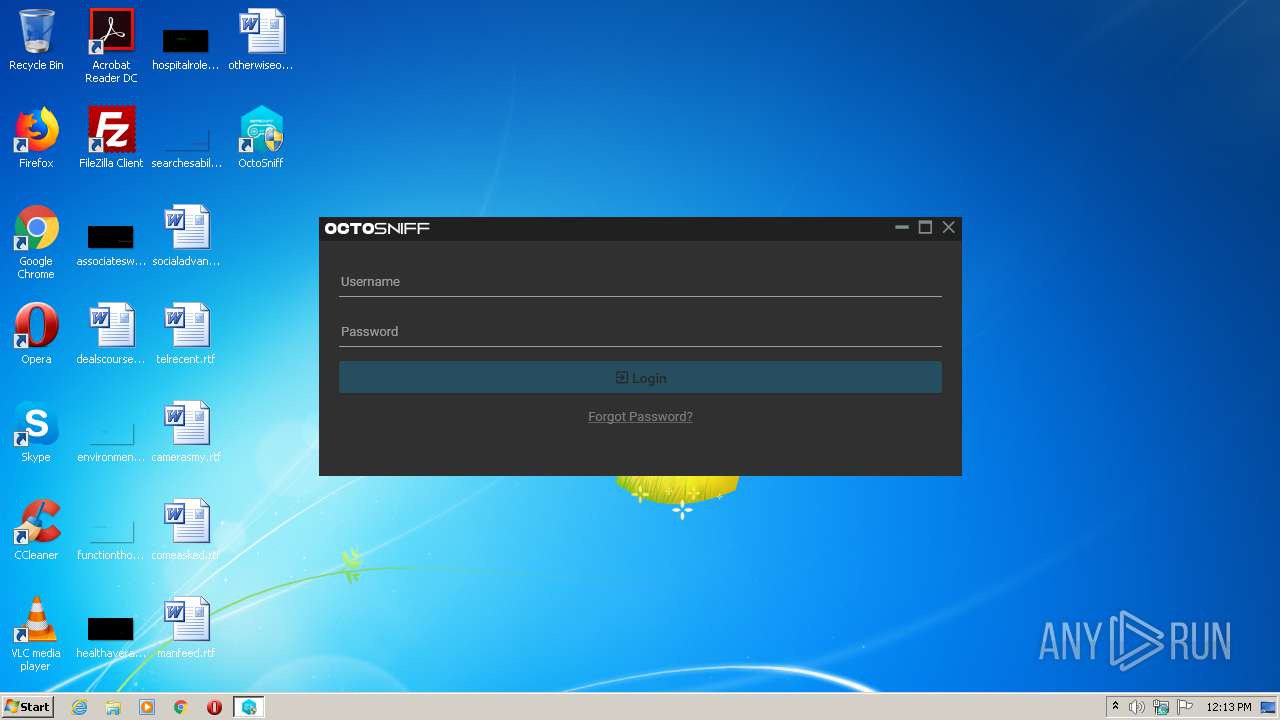The width and height of the screenshot is (1280, 720).
Task: Click the 12:13 PM taskbar clock
Action: tap(1229, 707)
